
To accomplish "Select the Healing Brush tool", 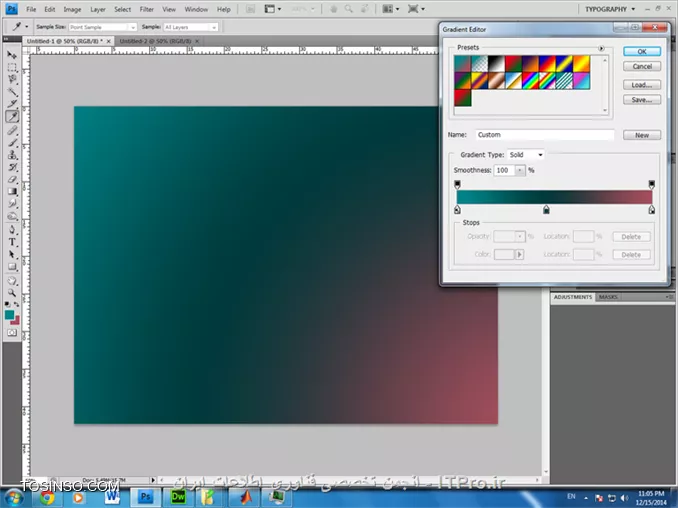I will click(x=12, y=130).
